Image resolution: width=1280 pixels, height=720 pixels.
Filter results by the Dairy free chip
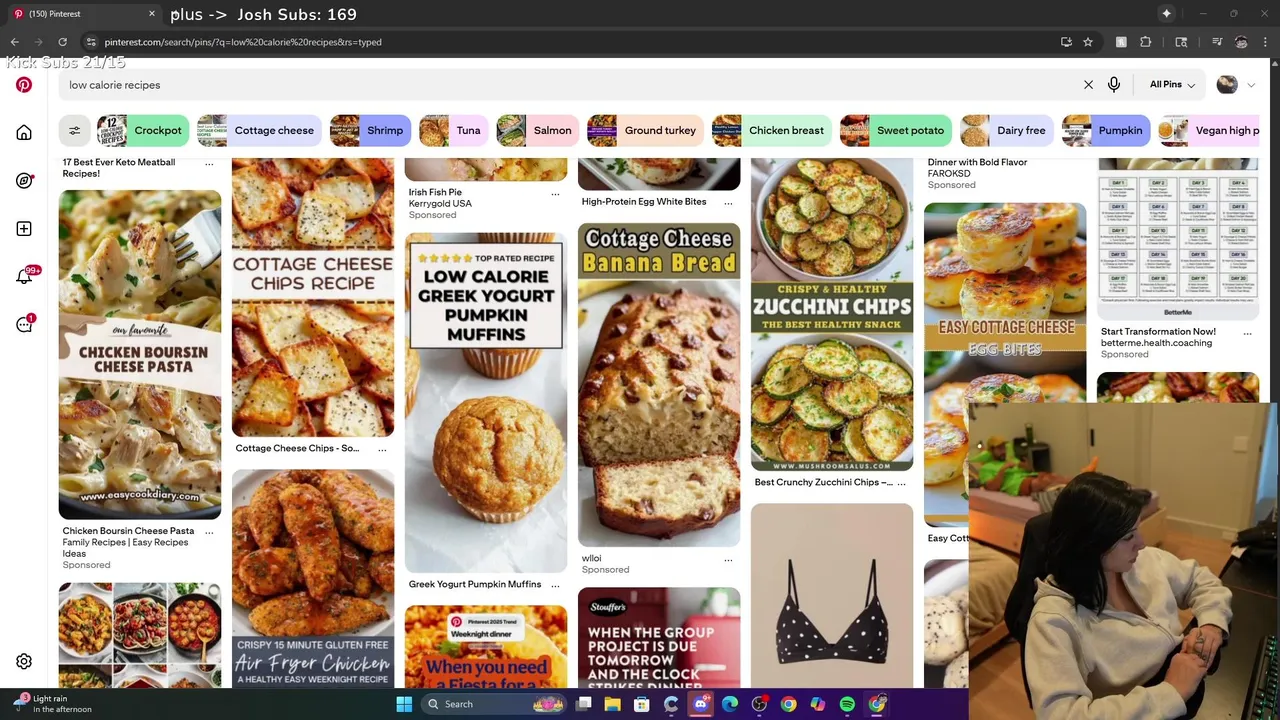point(1006,130)
